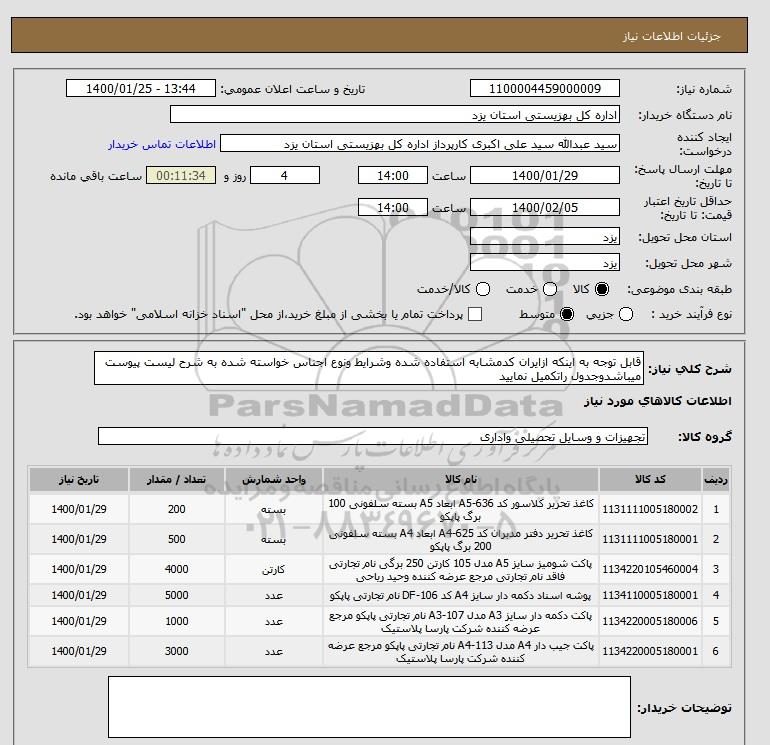Toggle the اسناد خزانه اسلامی payment checkbox

click(475, 314)
